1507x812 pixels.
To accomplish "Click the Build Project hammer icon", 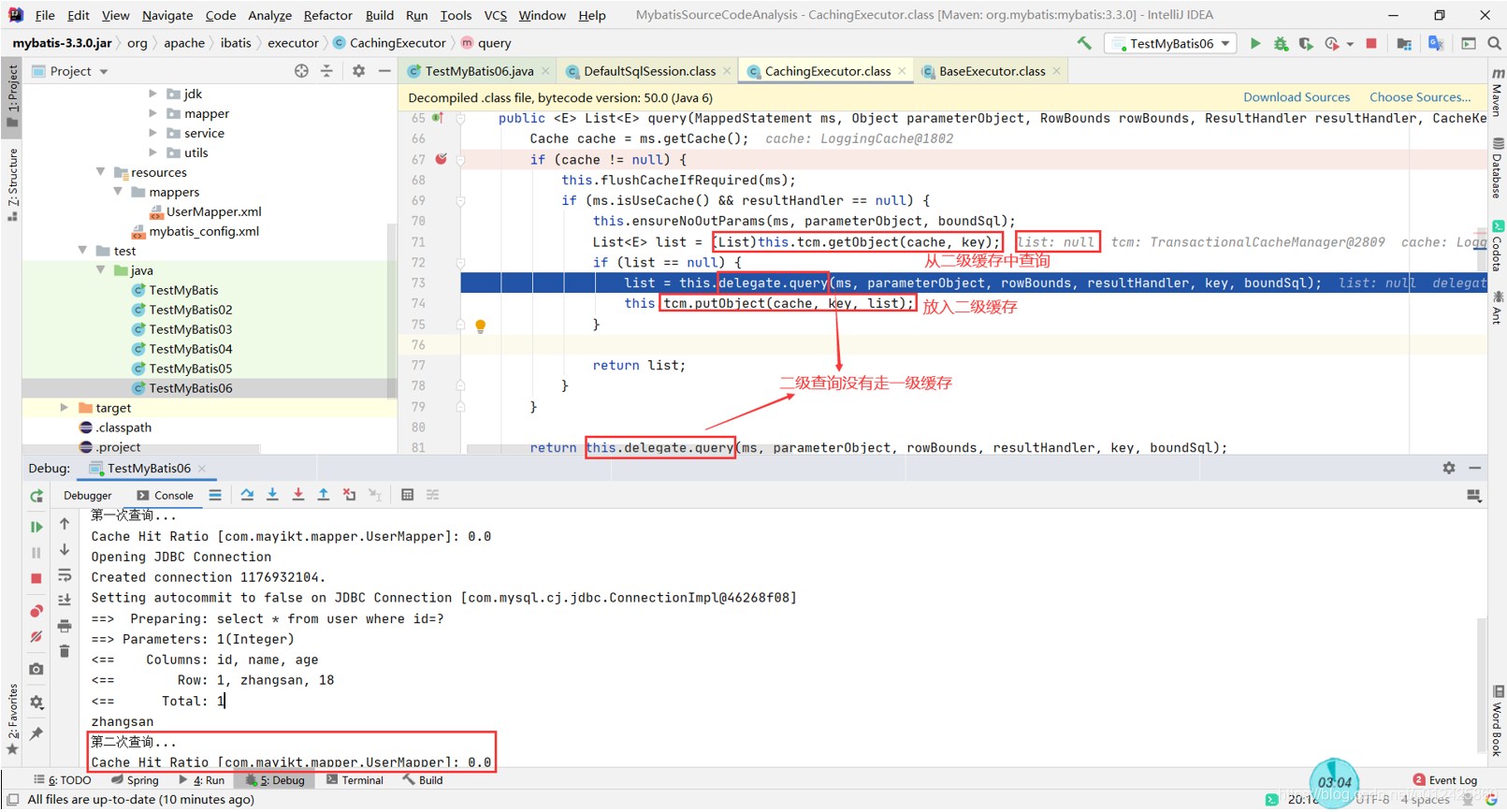I will click(1084, 43).
